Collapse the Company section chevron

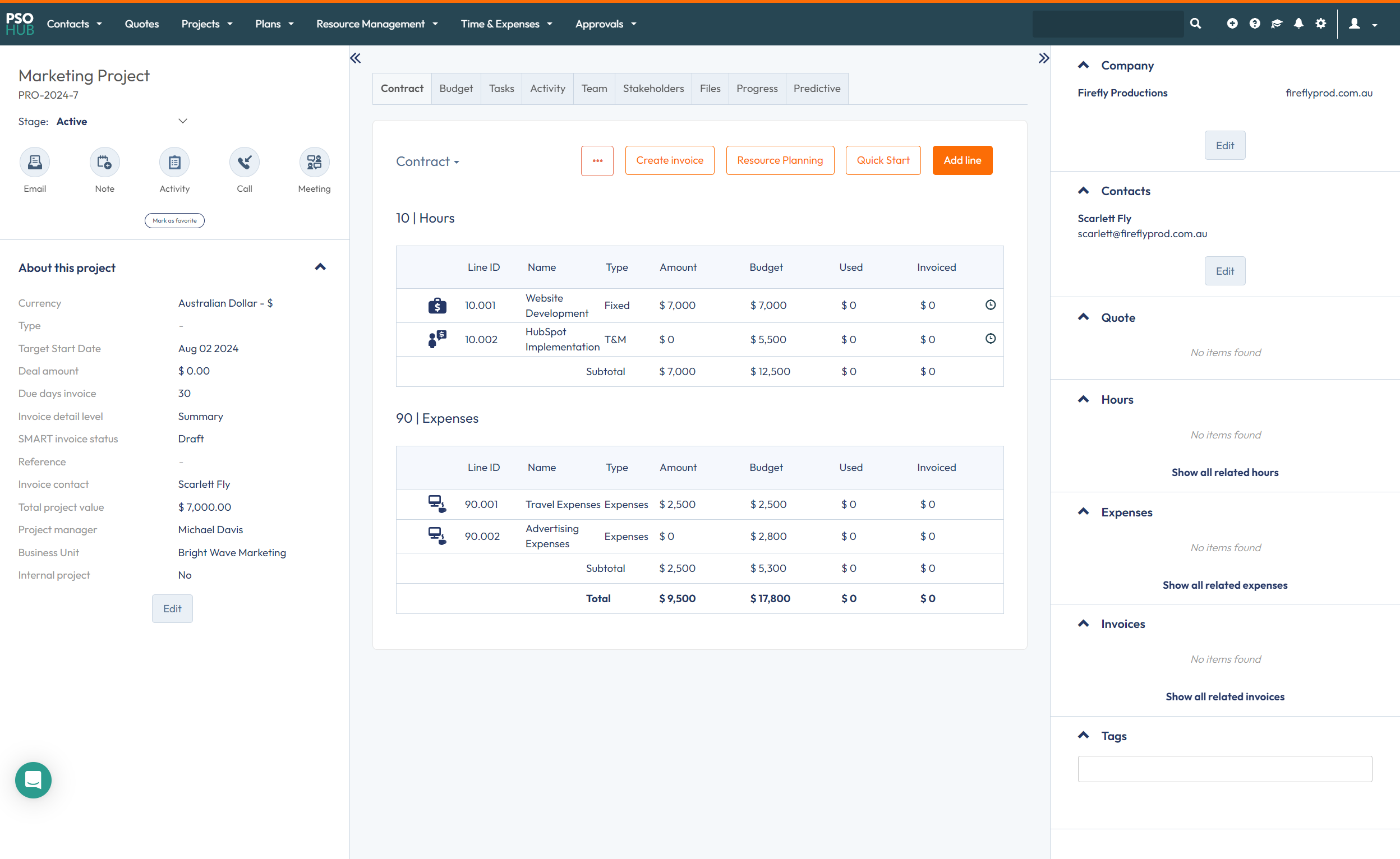[1083, 66]
